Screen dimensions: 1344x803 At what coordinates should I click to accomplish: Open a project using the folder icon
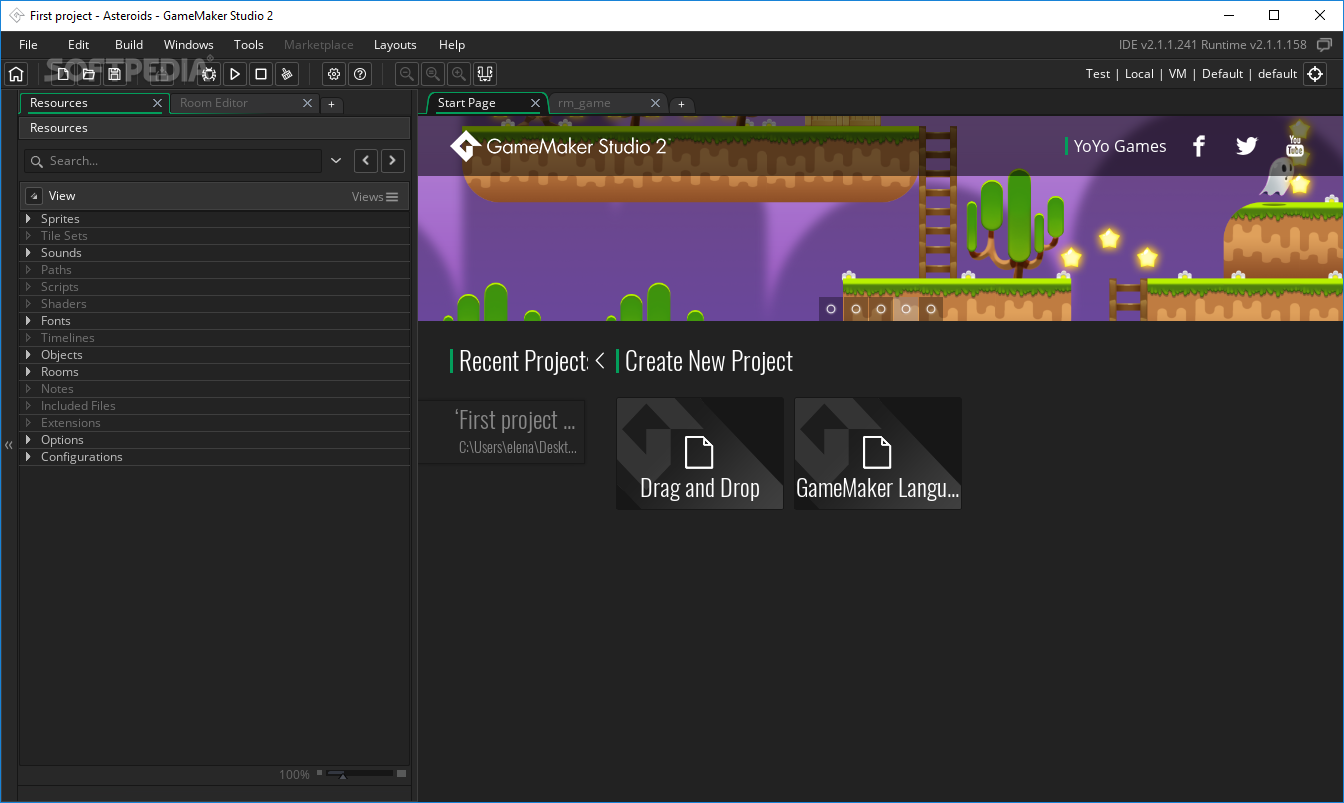pyautogui.click(x=89, y=74)
